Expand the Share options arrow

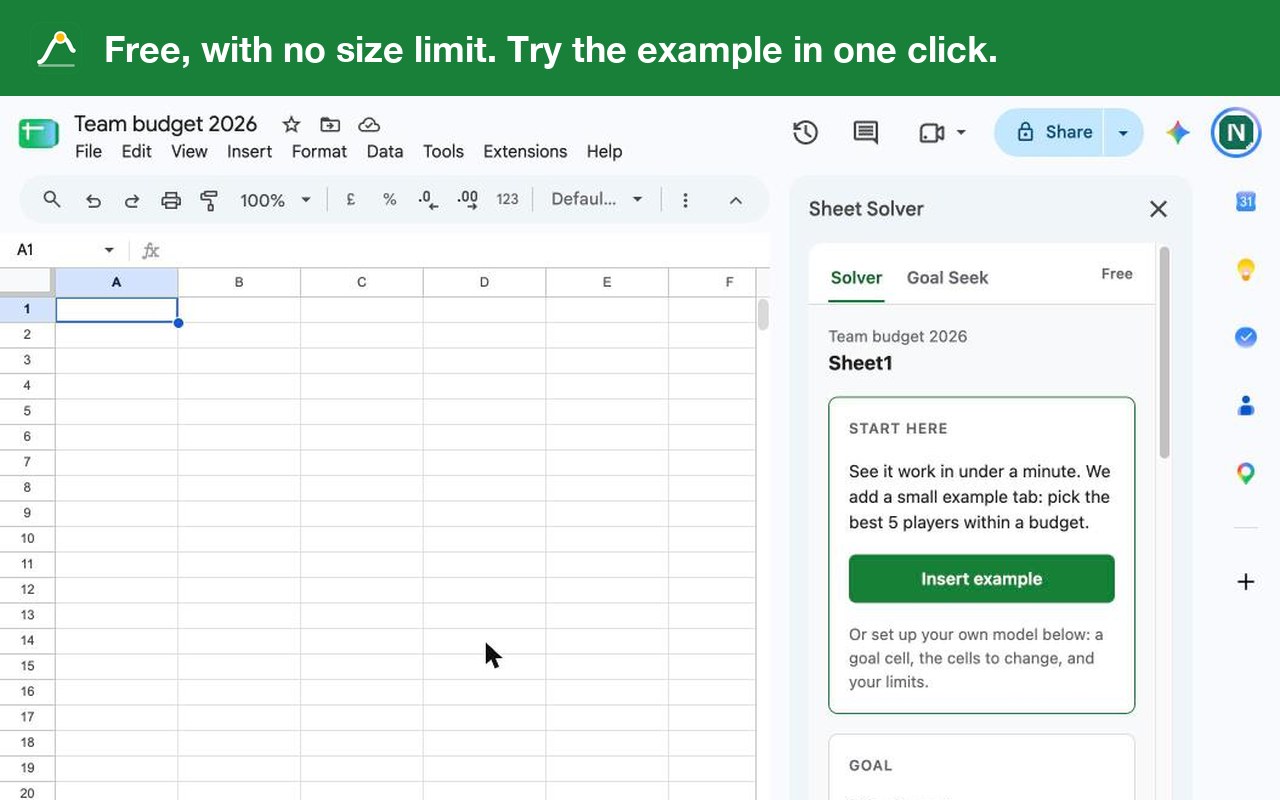click(x=1123, y=132)
